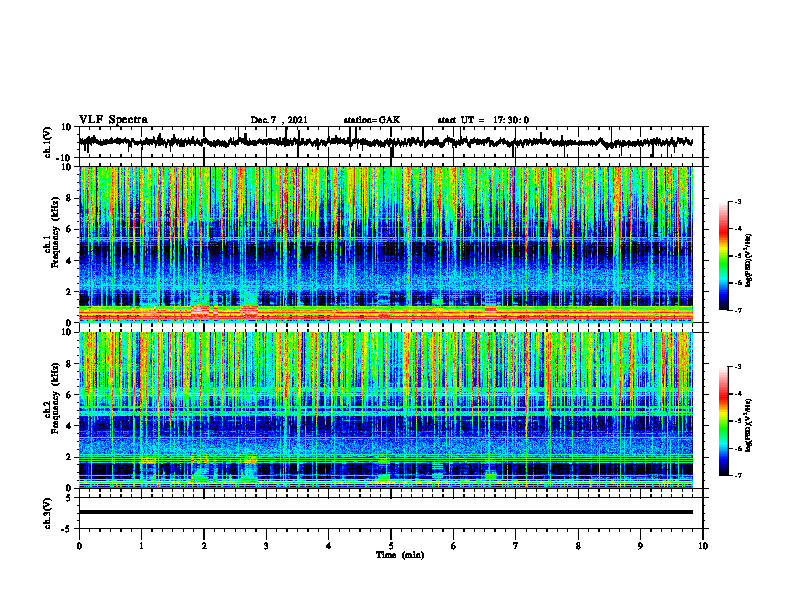The height and width of the screenshot is (612, 792).
Task: Click inside the ch.2 spectrogram panel
Action: [385, 410]
